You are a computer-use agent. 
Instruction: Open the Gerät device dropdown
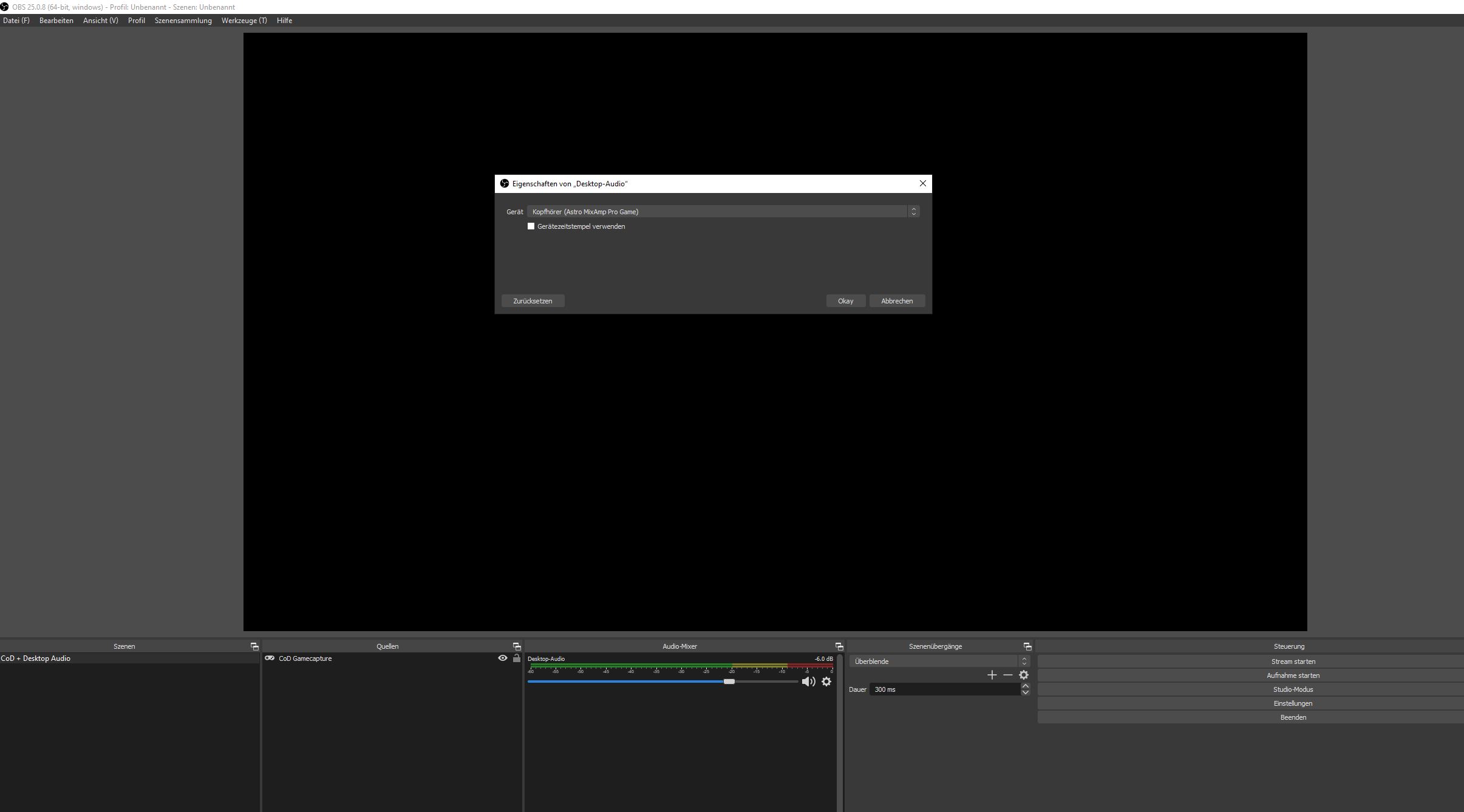tap(723, 212)
